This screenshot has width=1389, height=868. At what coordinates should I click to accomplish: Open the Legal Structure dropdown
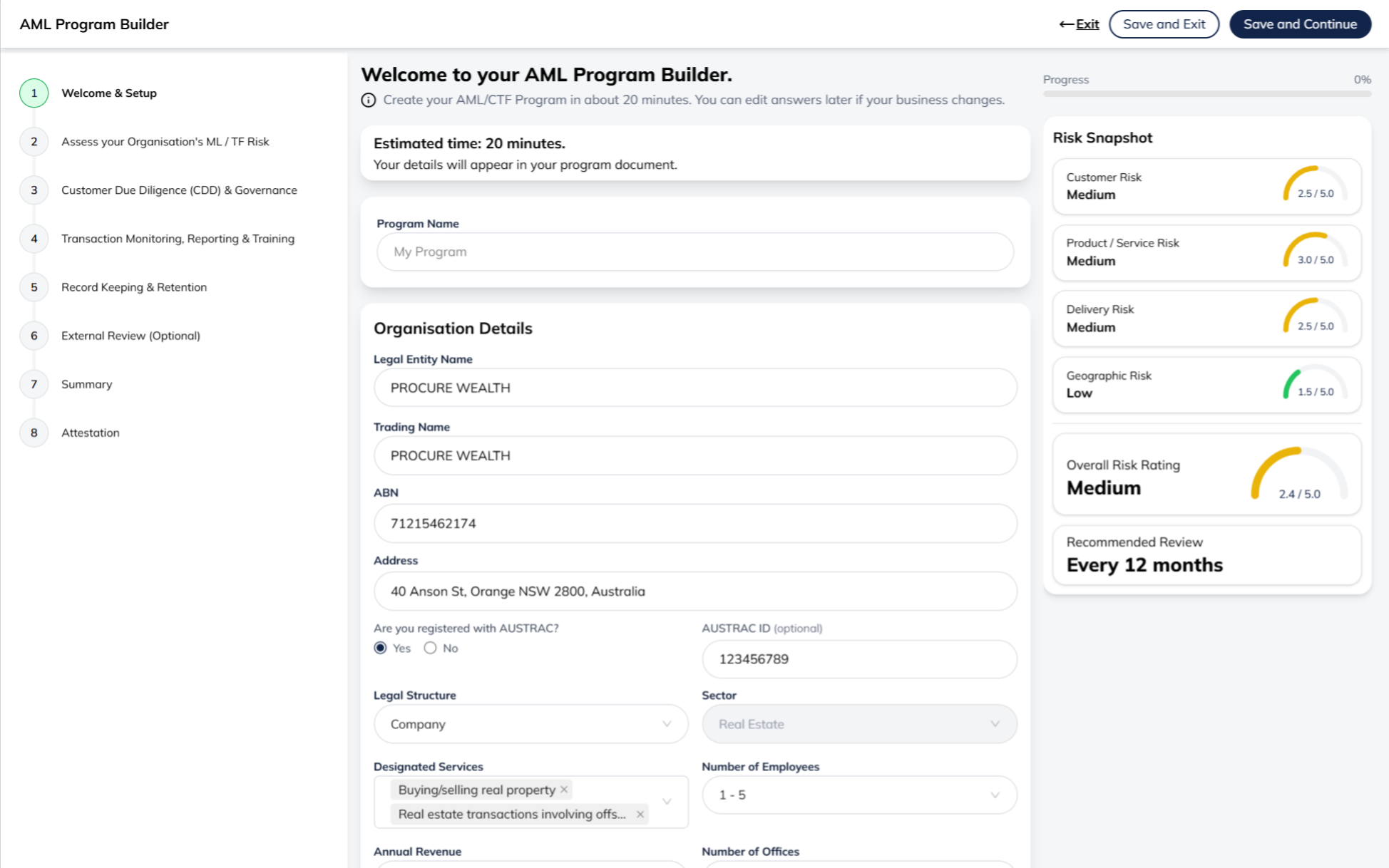pyautogui.click(x=531, y=724)
